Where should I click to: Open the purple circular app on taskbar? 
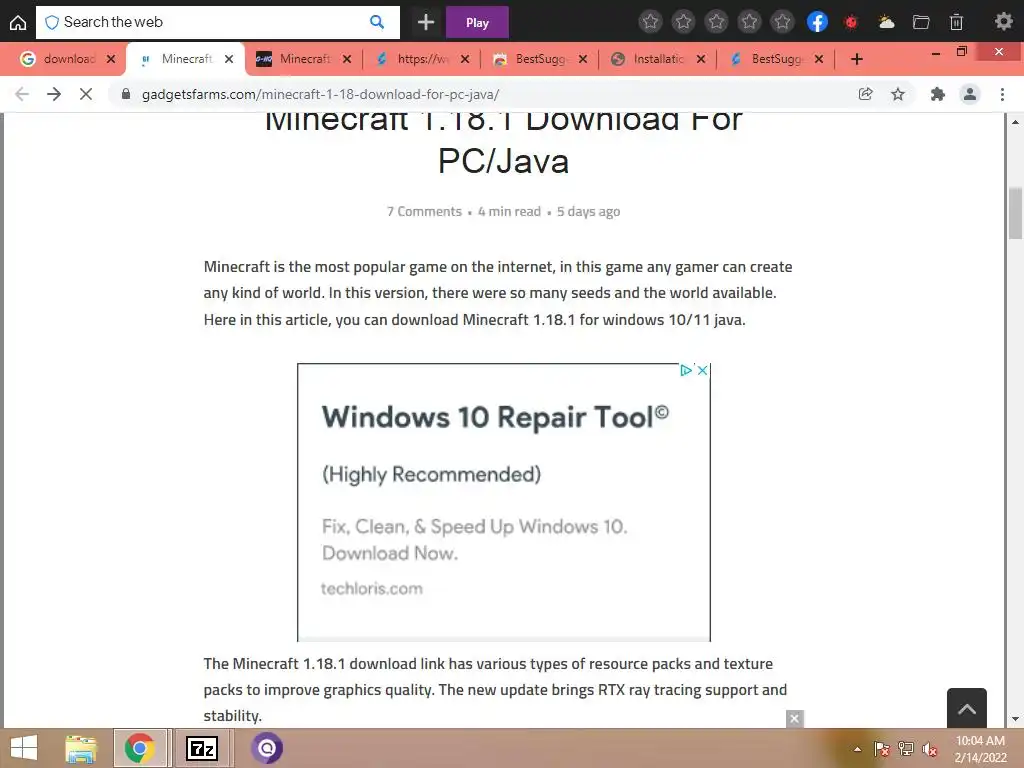(x=266, y=748)
